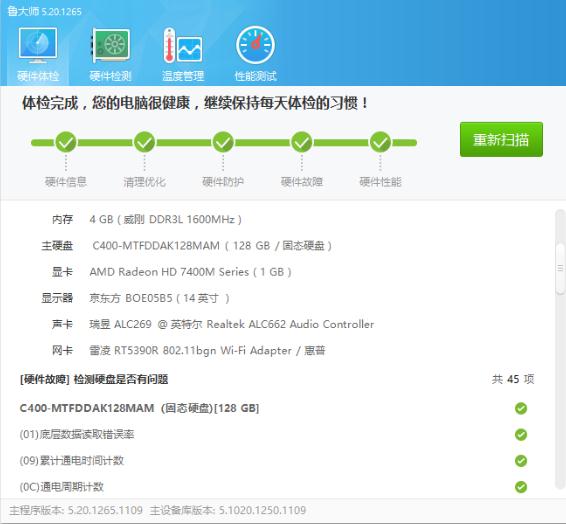Click the vertical scrollbar handle
Image resolution: width=566 pixels, height=524 pixels.
pos(560,268)
